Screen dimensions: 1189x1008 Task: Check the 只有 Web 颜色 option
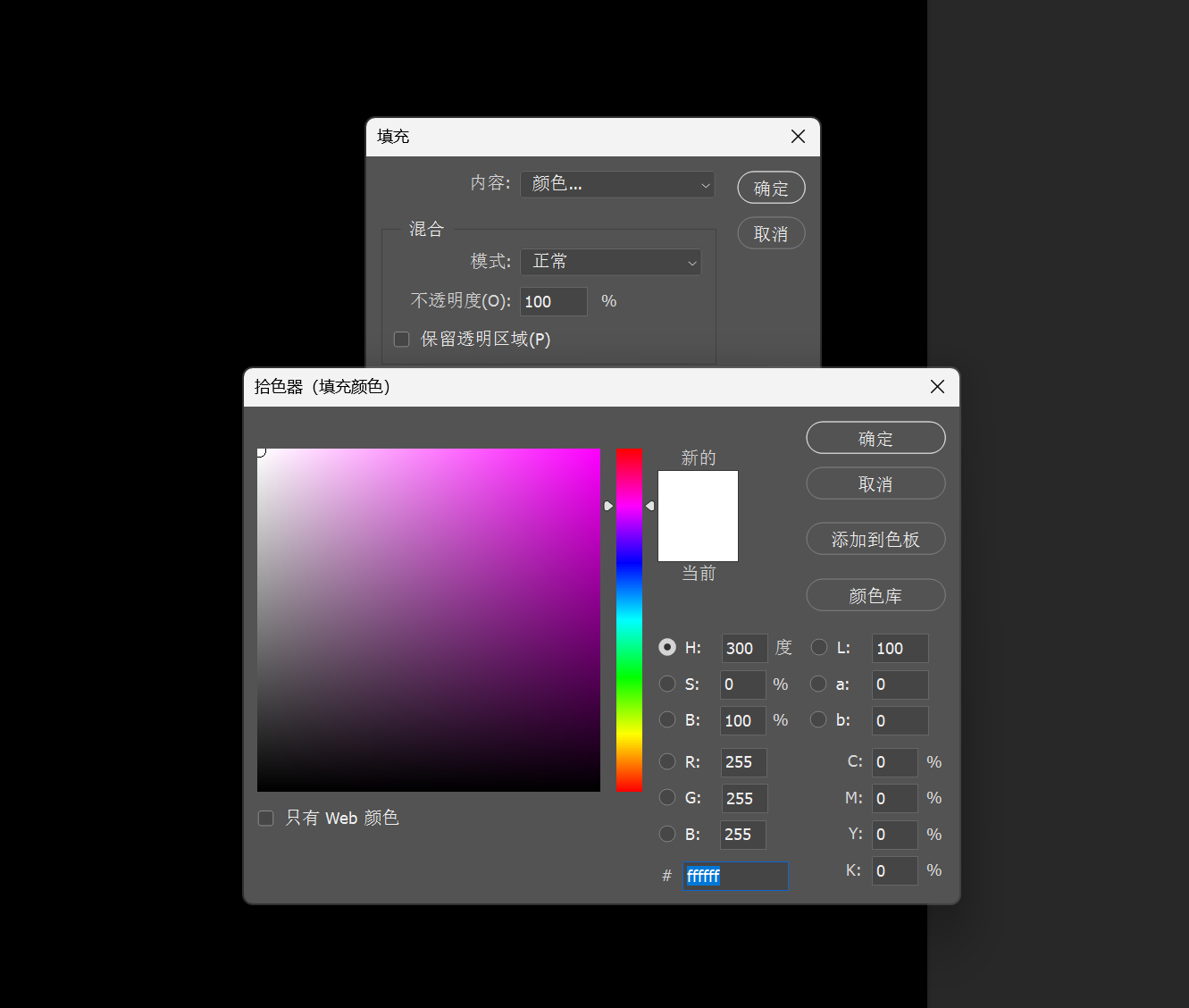[x=266, y=819]
